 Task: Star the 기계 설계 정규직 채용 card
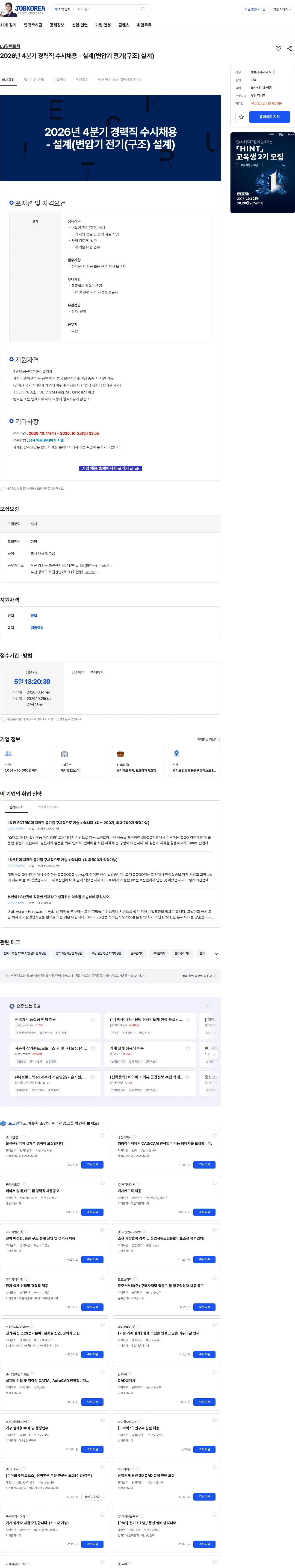(188, 1048)
